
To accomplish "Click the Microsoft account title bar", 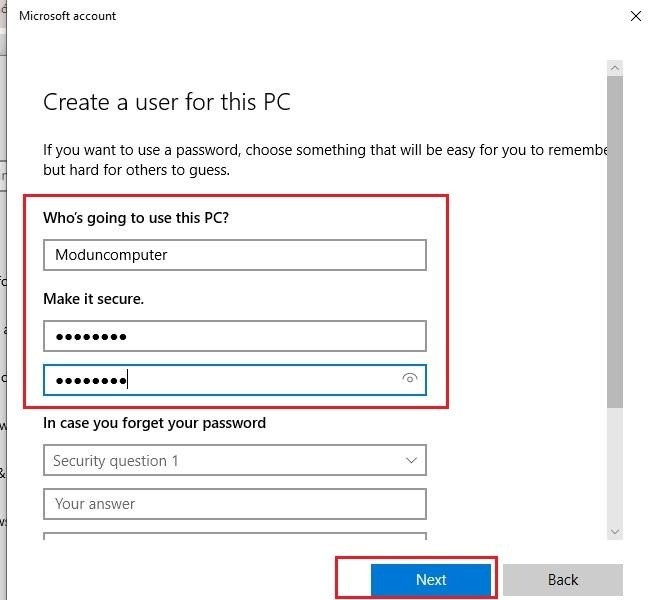I will pos(300,16).
